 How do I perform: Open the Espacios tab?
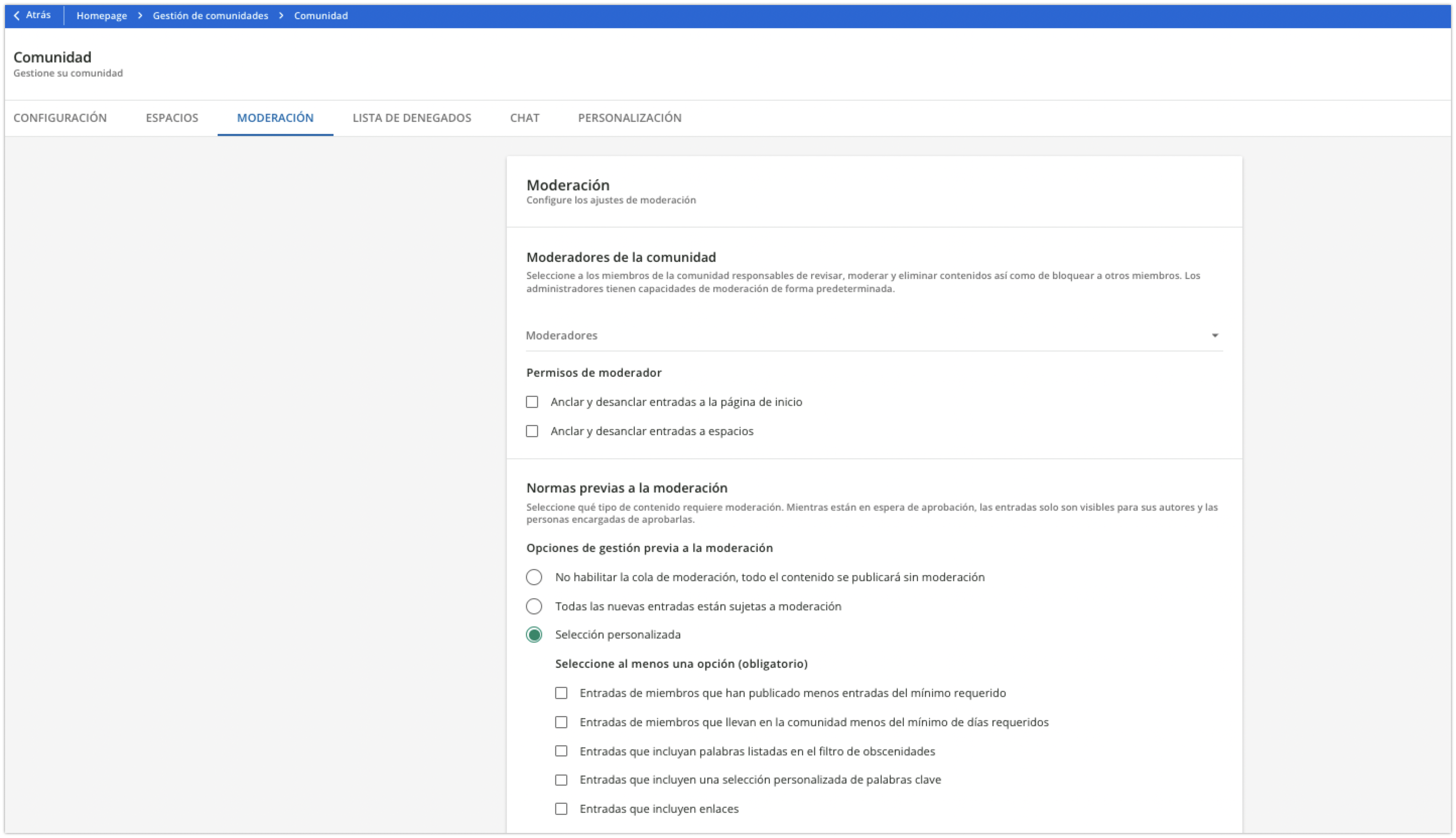coord(172,118)
